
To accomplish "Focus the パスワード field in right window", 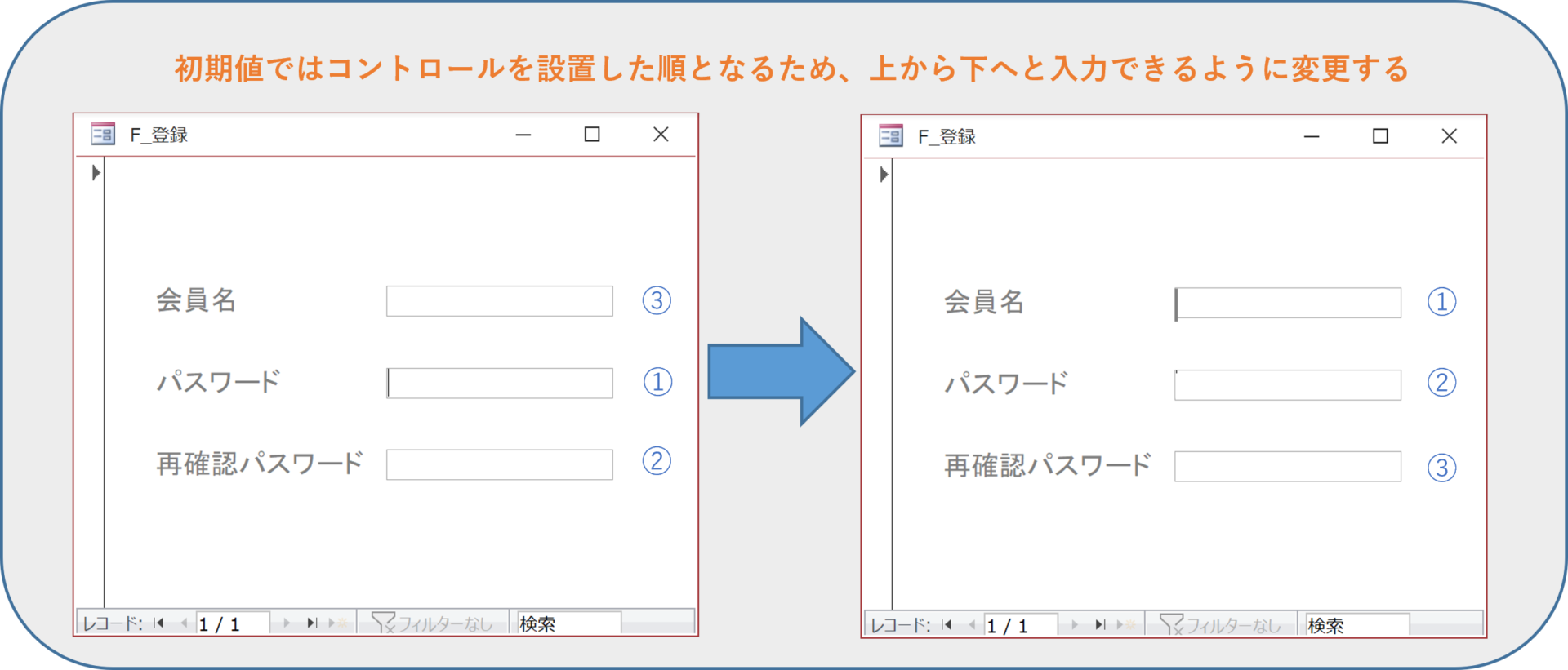I will (x=1287, y=385).
